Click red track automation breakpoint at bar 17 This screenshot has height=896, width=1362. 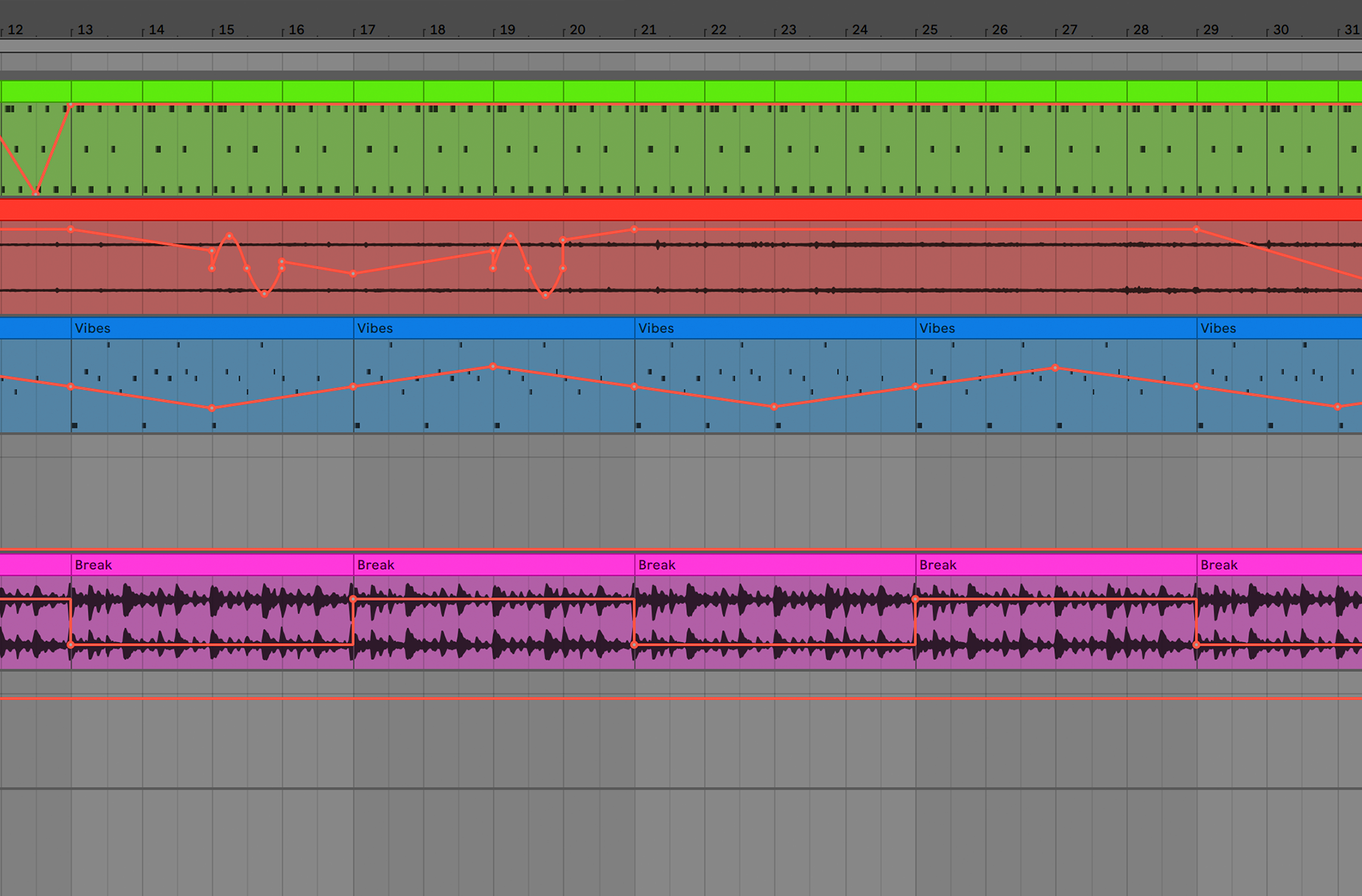[353, 274]
